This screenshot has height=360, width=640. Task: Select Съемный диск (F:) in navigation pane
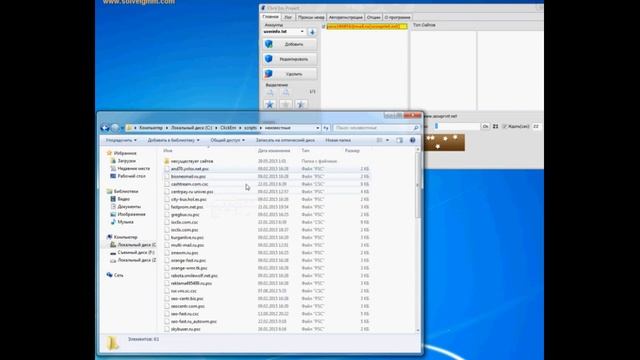pos(132,252)
